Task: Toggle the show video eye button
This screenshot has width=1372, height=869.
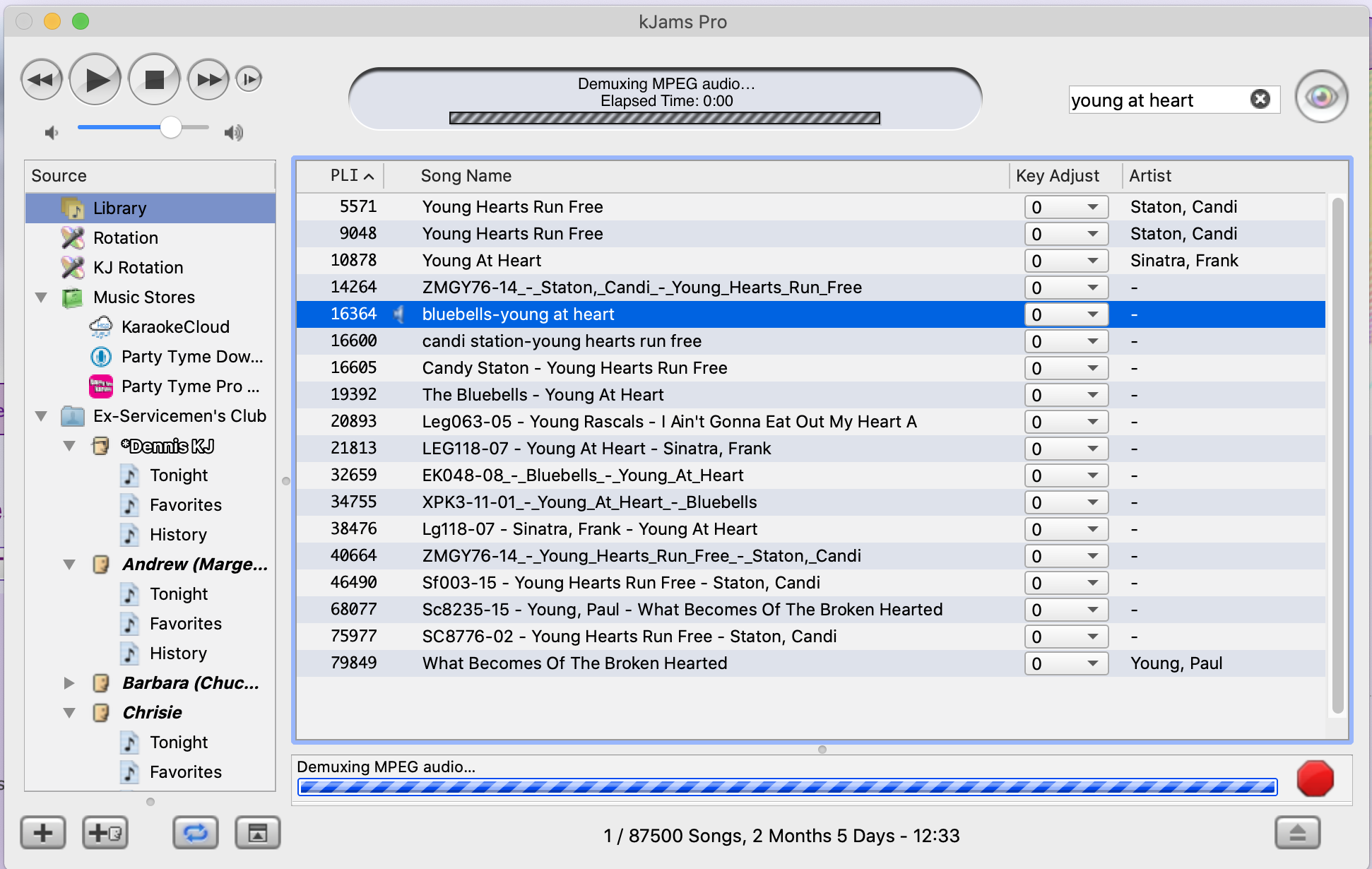Action: click(x=1321, y=96)
